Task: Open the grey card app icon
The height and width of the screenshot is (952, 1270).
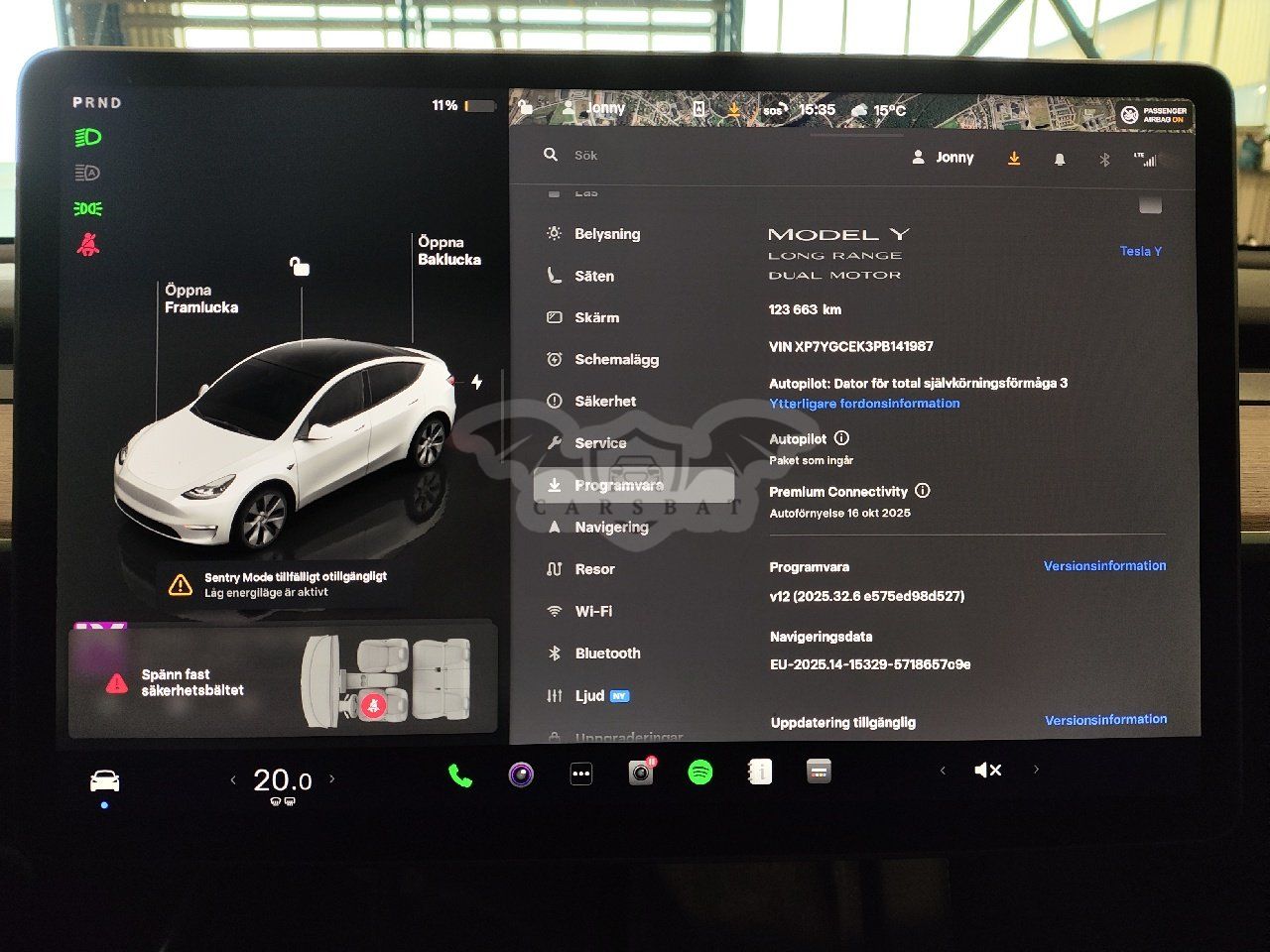Action: pos(819,771)
